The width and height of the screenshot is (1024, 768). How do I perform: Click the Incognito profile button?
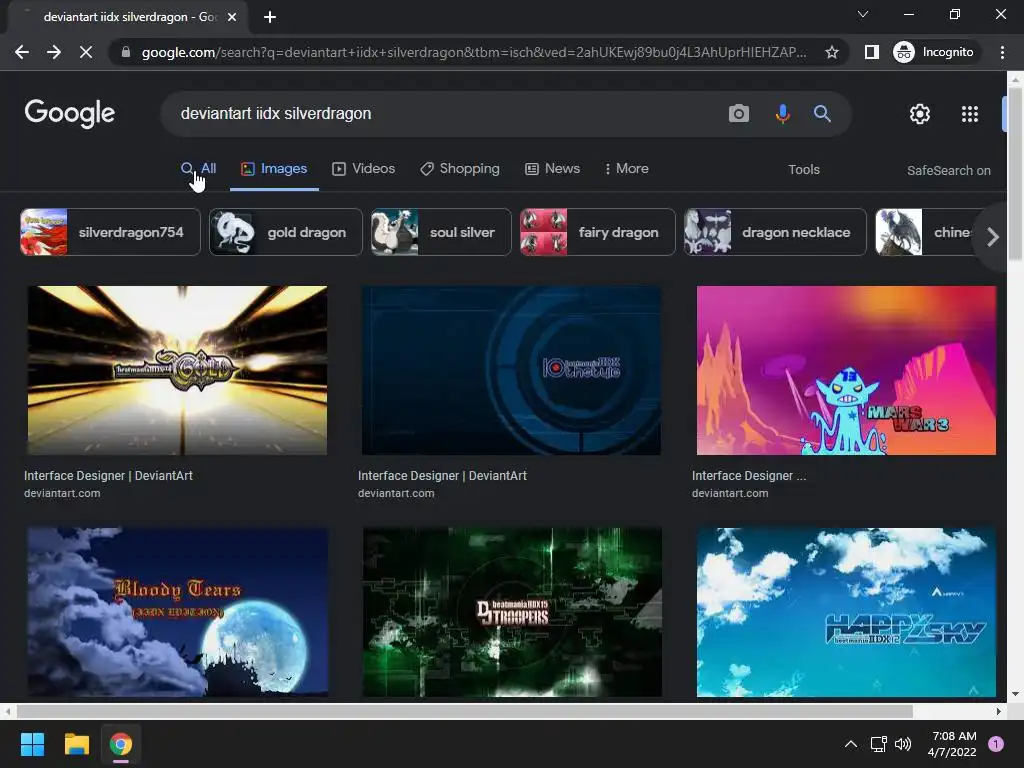click(x=934, y=52)
